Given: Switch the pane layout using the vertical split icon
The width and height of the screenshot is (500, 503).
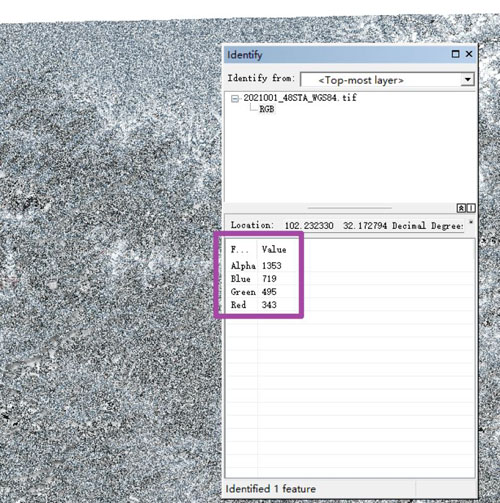Looking at the screenshot, I should (471, 208).
